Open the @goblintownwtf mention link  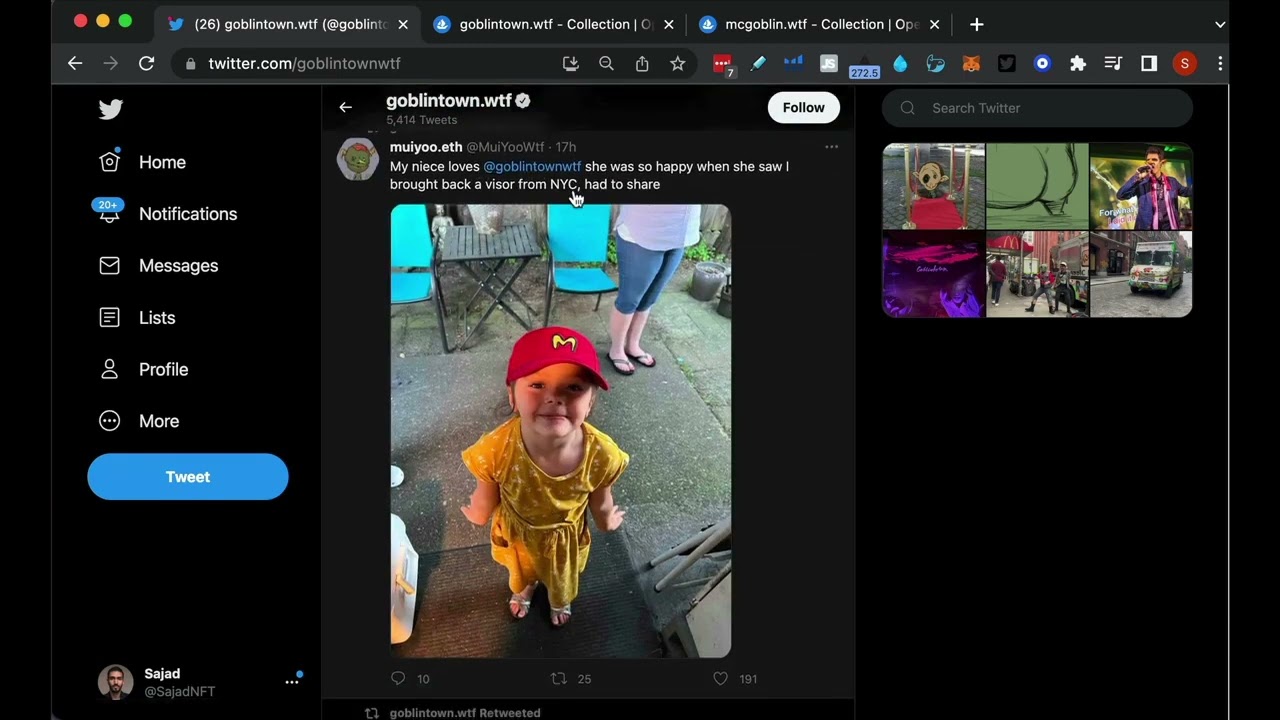click(x=532, y=167)
